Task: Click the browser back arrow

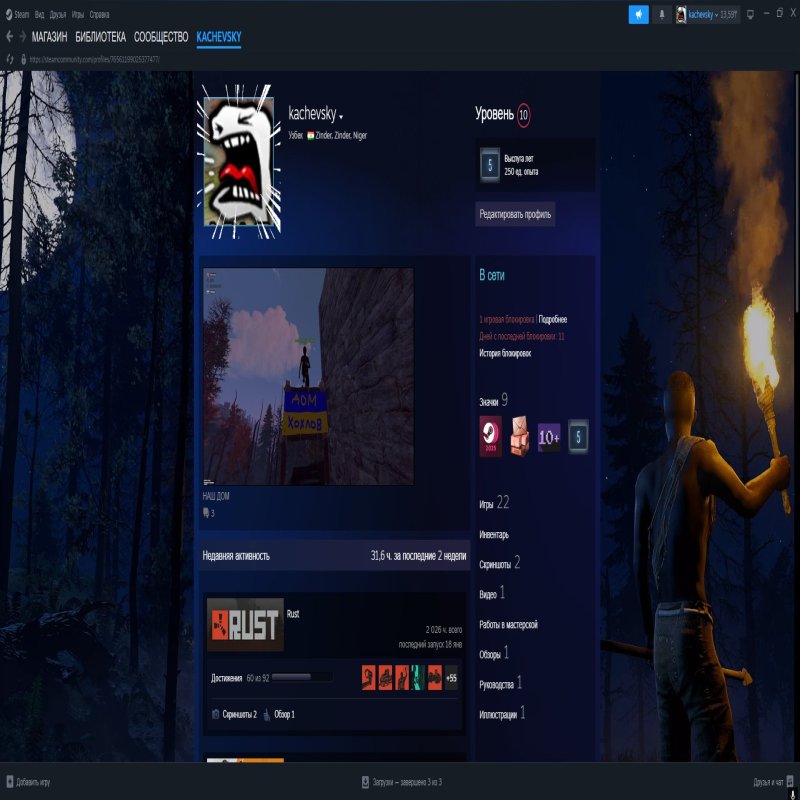Action: click(x=9, y=37)
